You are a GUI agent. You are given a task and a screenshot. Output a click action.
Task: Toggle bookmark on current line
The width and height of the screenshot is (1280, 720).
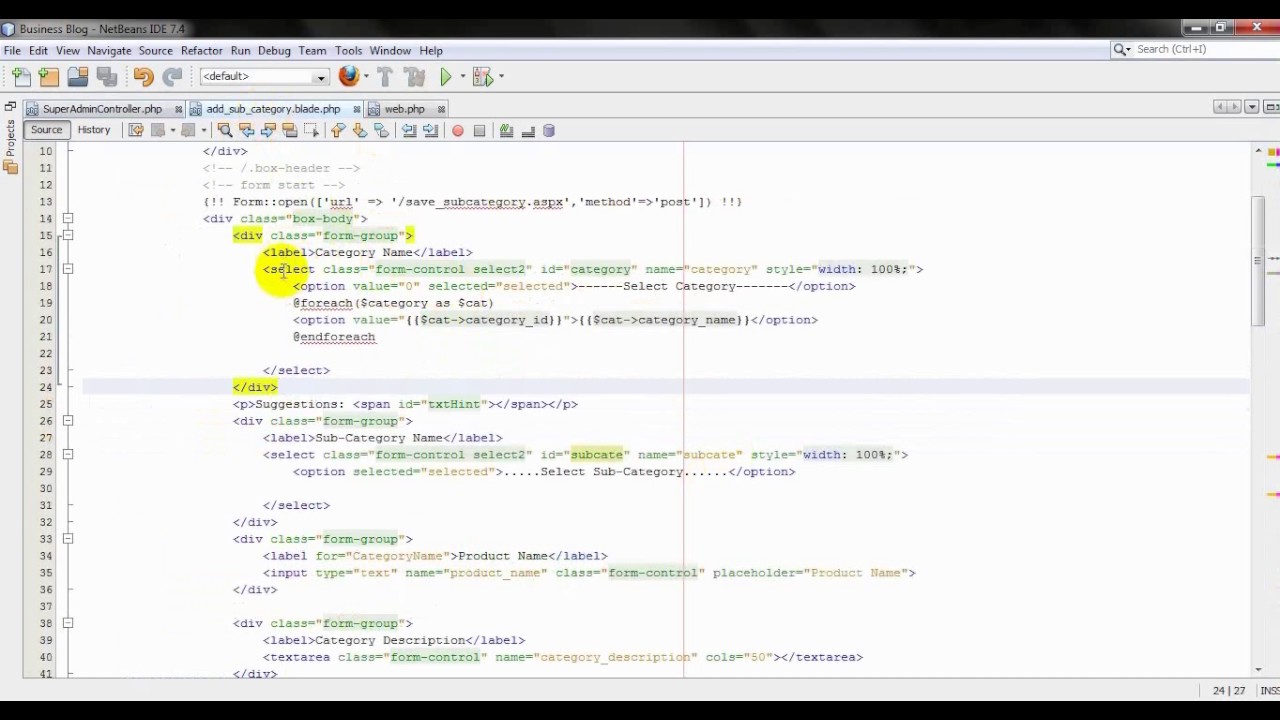(x=381, y=130)
